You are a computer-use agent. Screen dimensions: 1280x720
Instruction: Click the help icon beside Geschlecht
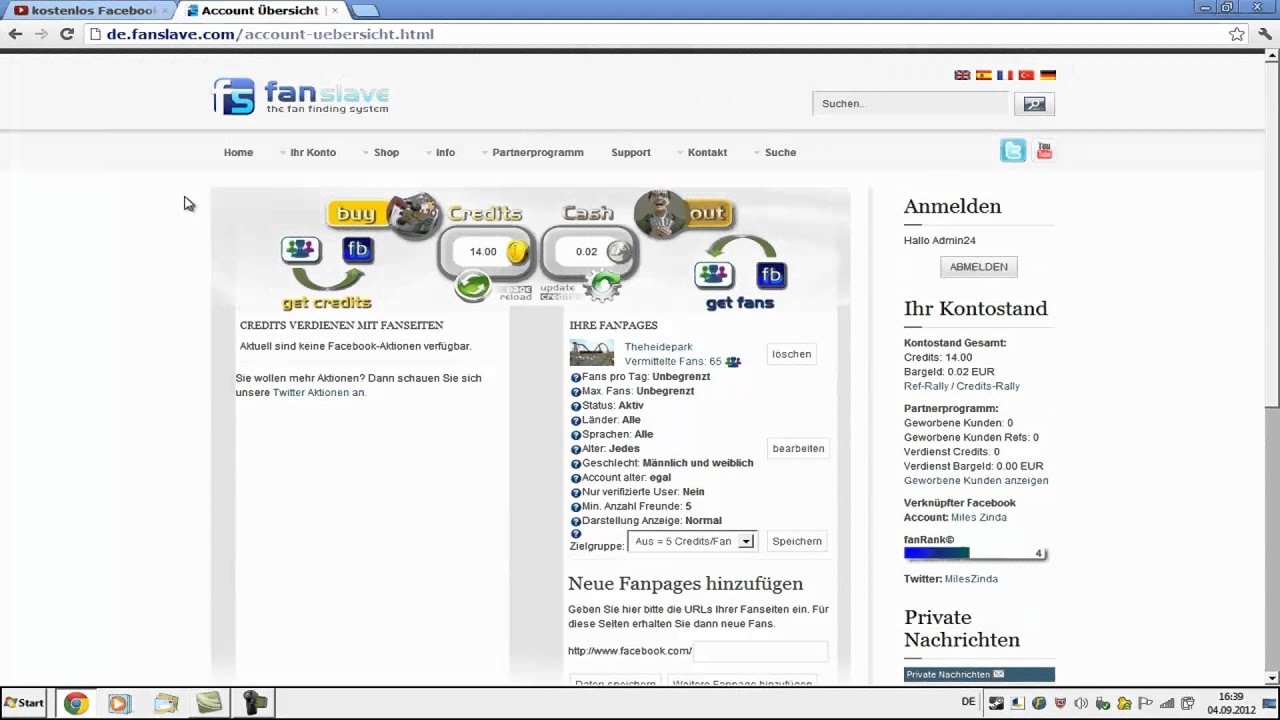click(x=576, y=464)
